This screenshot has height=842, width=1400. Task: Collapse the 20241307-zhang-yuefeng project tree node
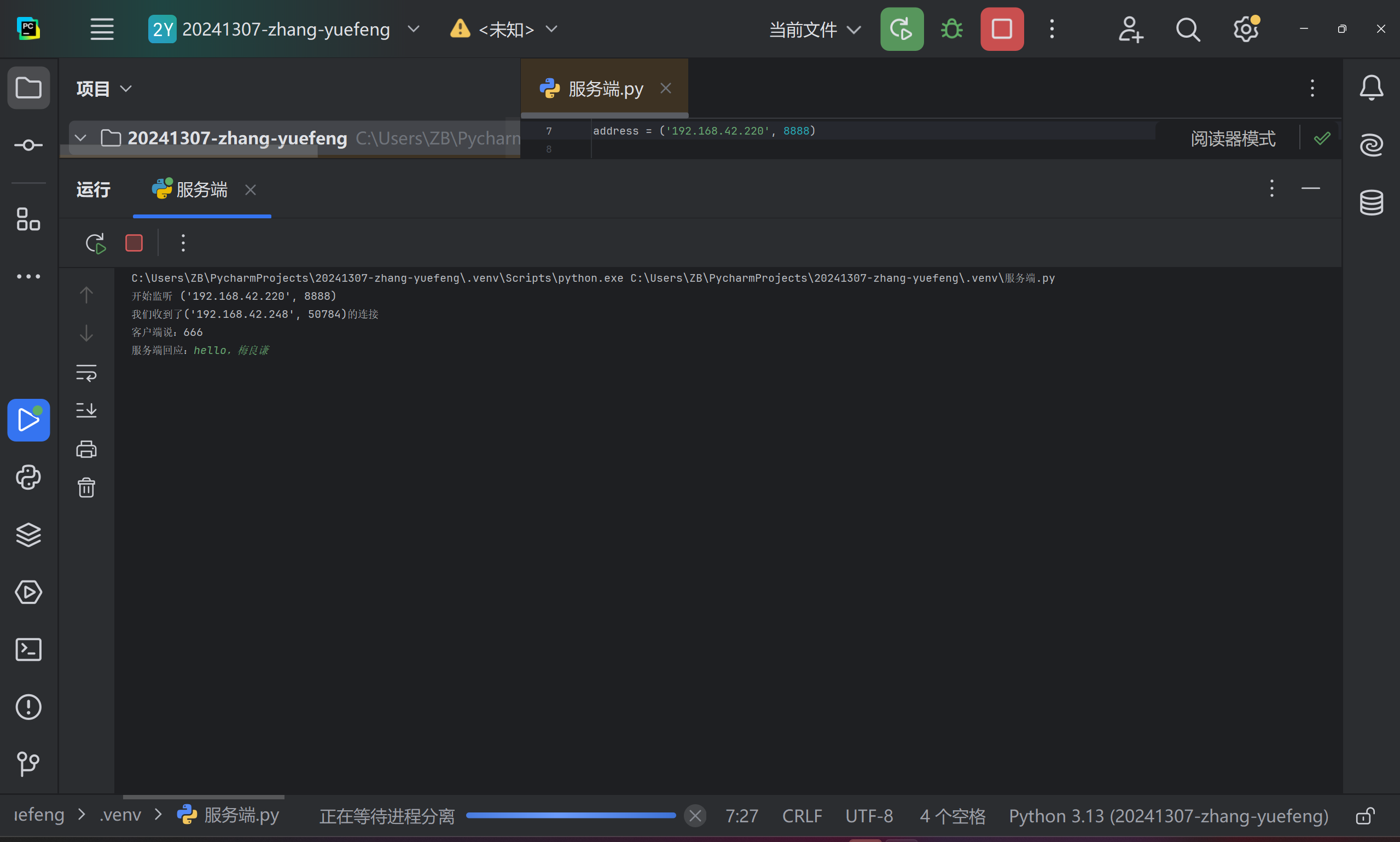[80, 138]
